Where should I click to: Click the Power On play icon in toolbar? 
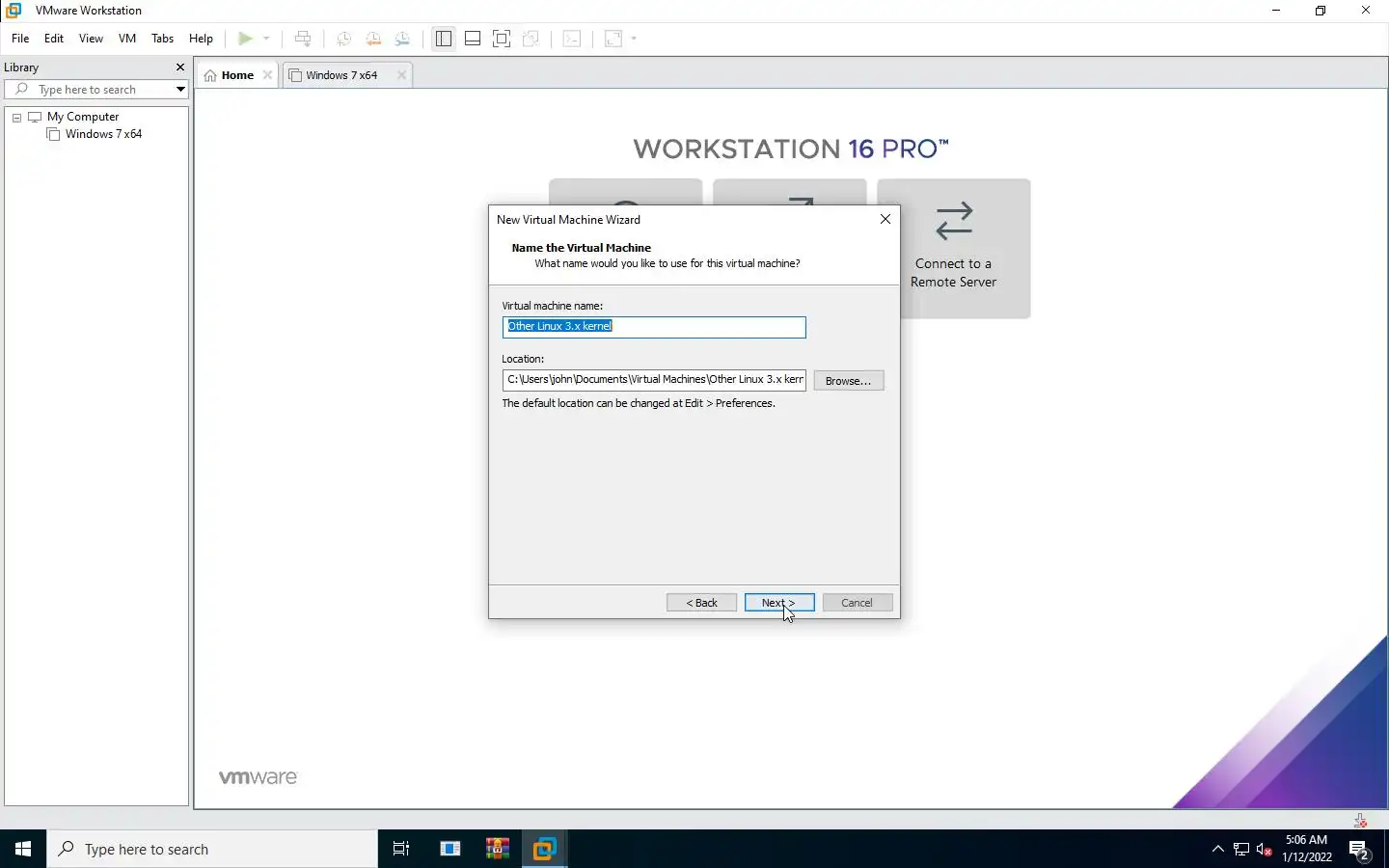coord(245,39)
